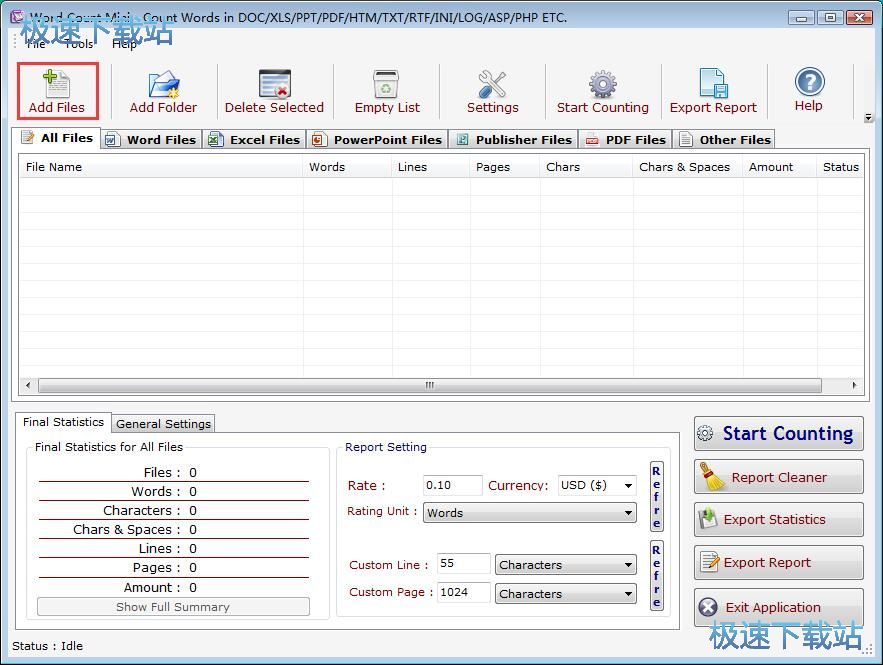Click the file list horizontal scrollbar
883x665 pixels.
click(x=429, y=385)
